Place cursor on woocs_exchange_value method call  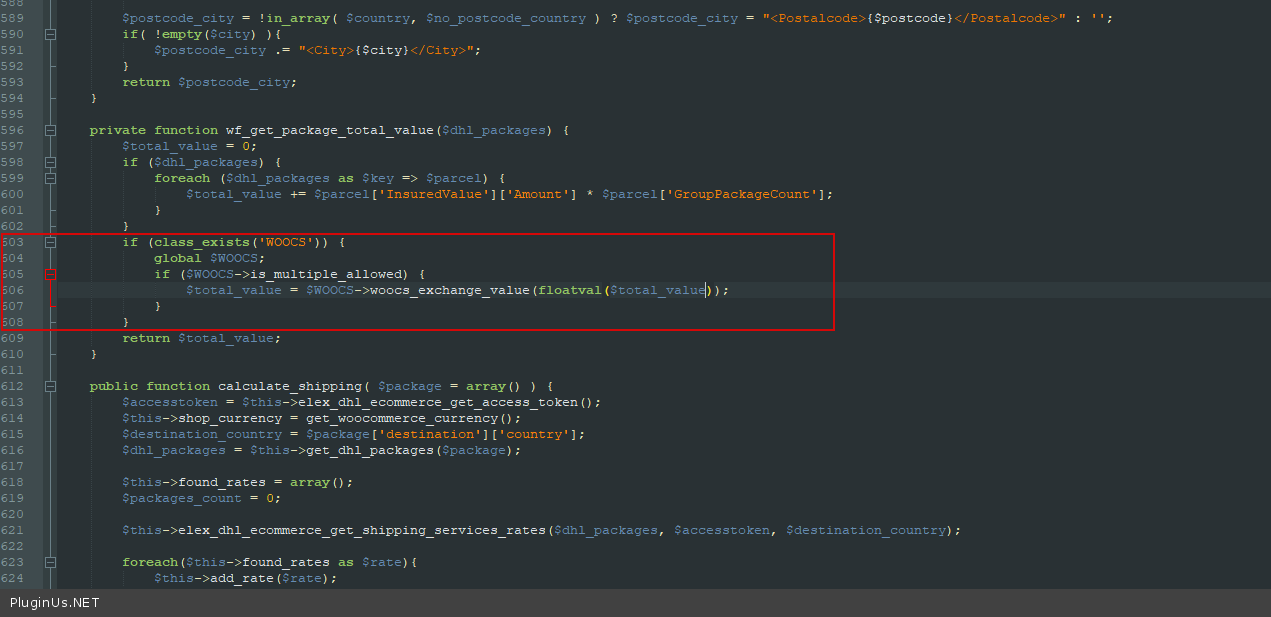(450, 290)
